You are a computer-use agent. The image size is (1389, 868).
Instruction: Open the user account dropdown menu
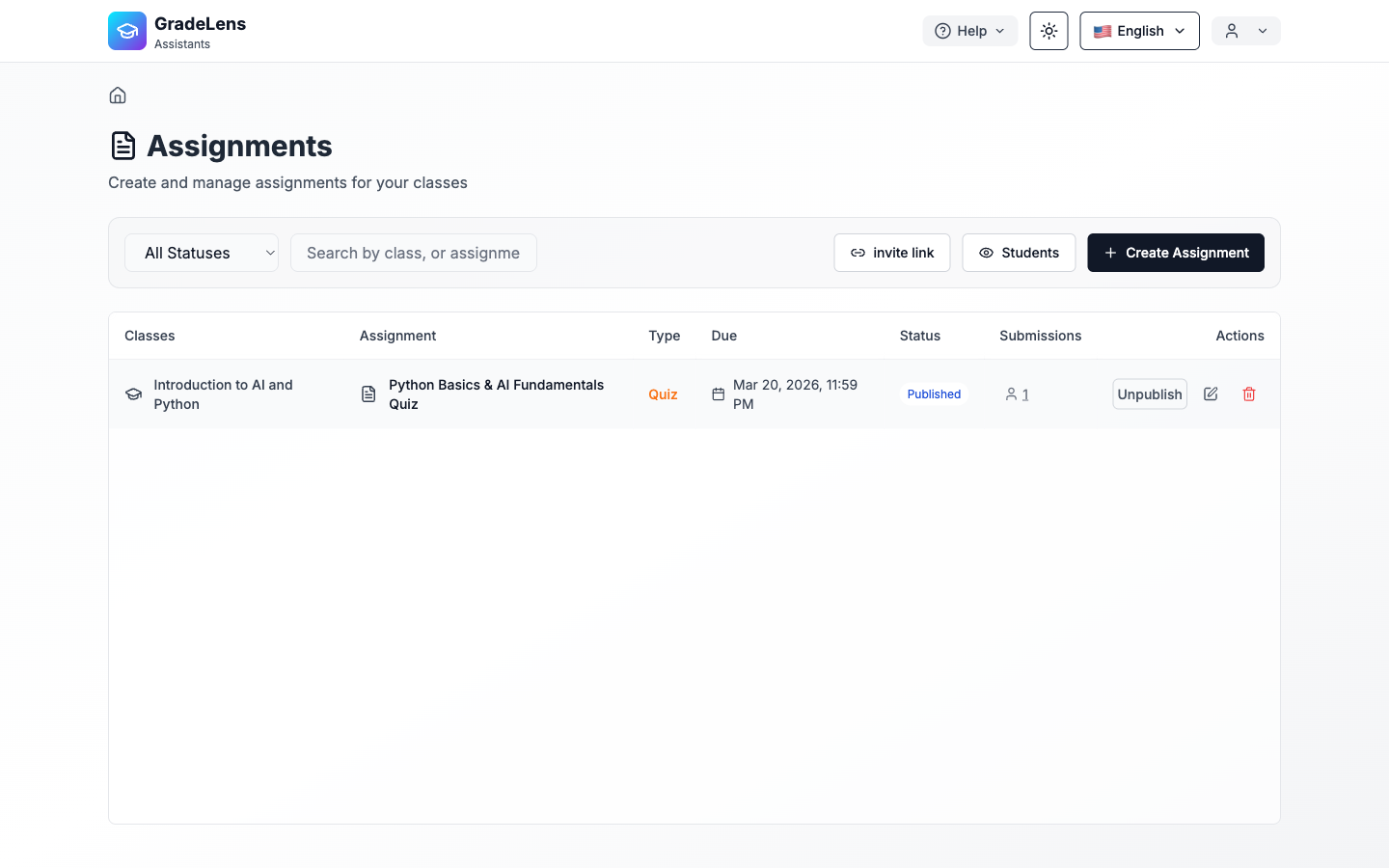1245,31
